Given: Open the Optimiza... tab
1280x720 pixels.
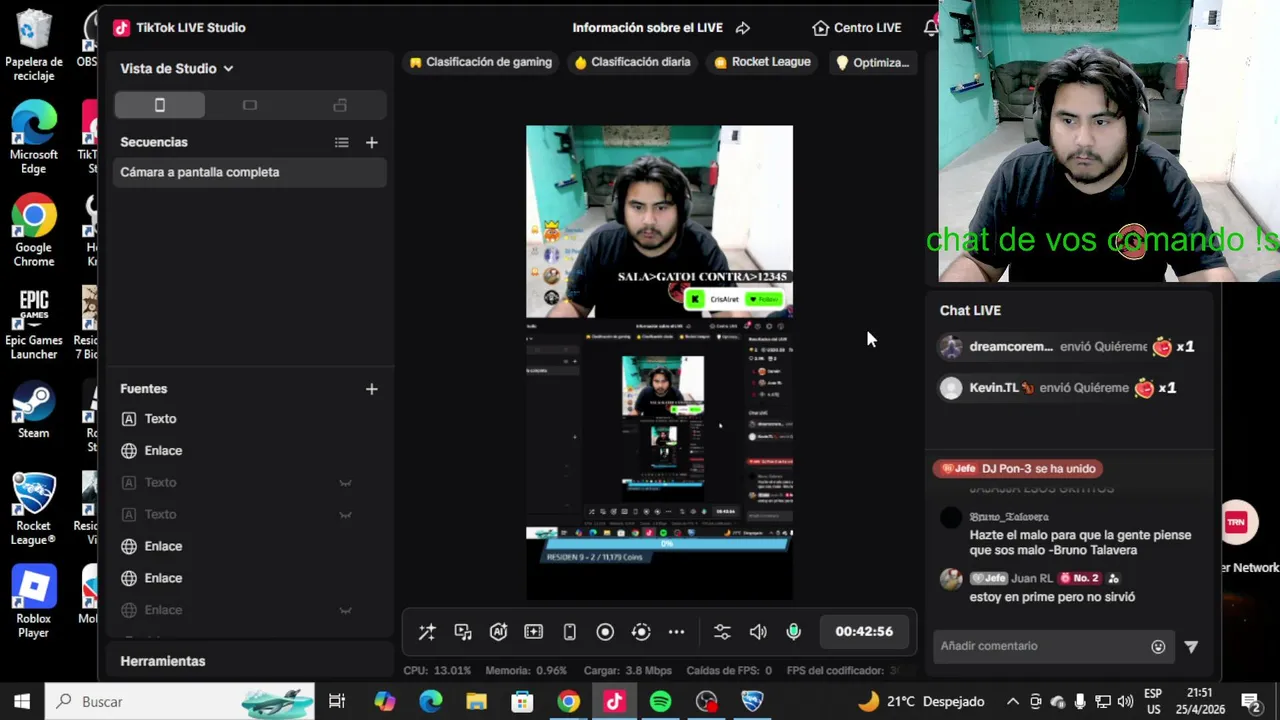Looking at the screenshot, I should (x=872, y=62).
